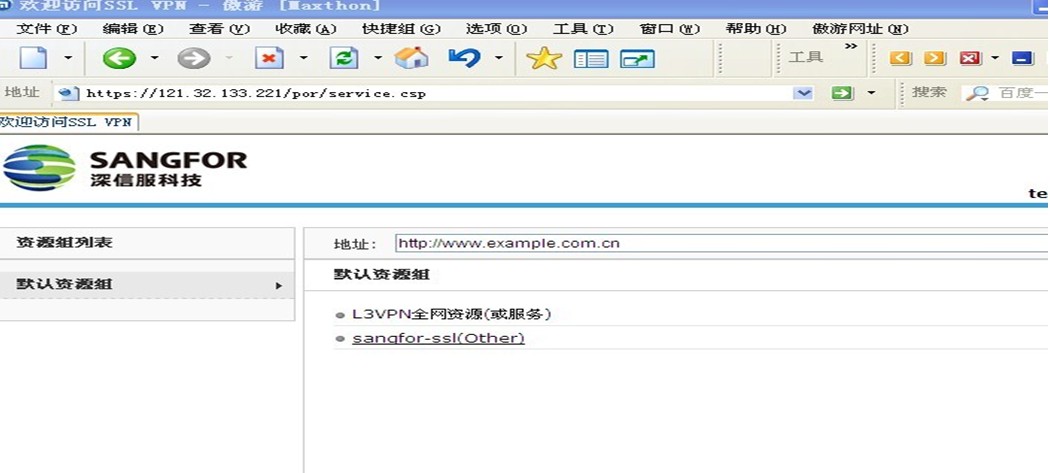This screenshot has width=1050, height=473.
Task: Select 默认资源组 in the sidebar
Action: (65, 284)
